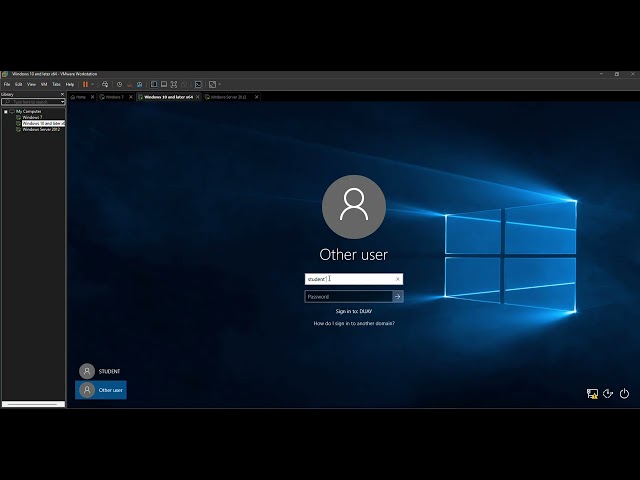This screenshot has height=480, width=640.
Task: Toggle the Show Library panel icon
Action: [x=154, y=84]
